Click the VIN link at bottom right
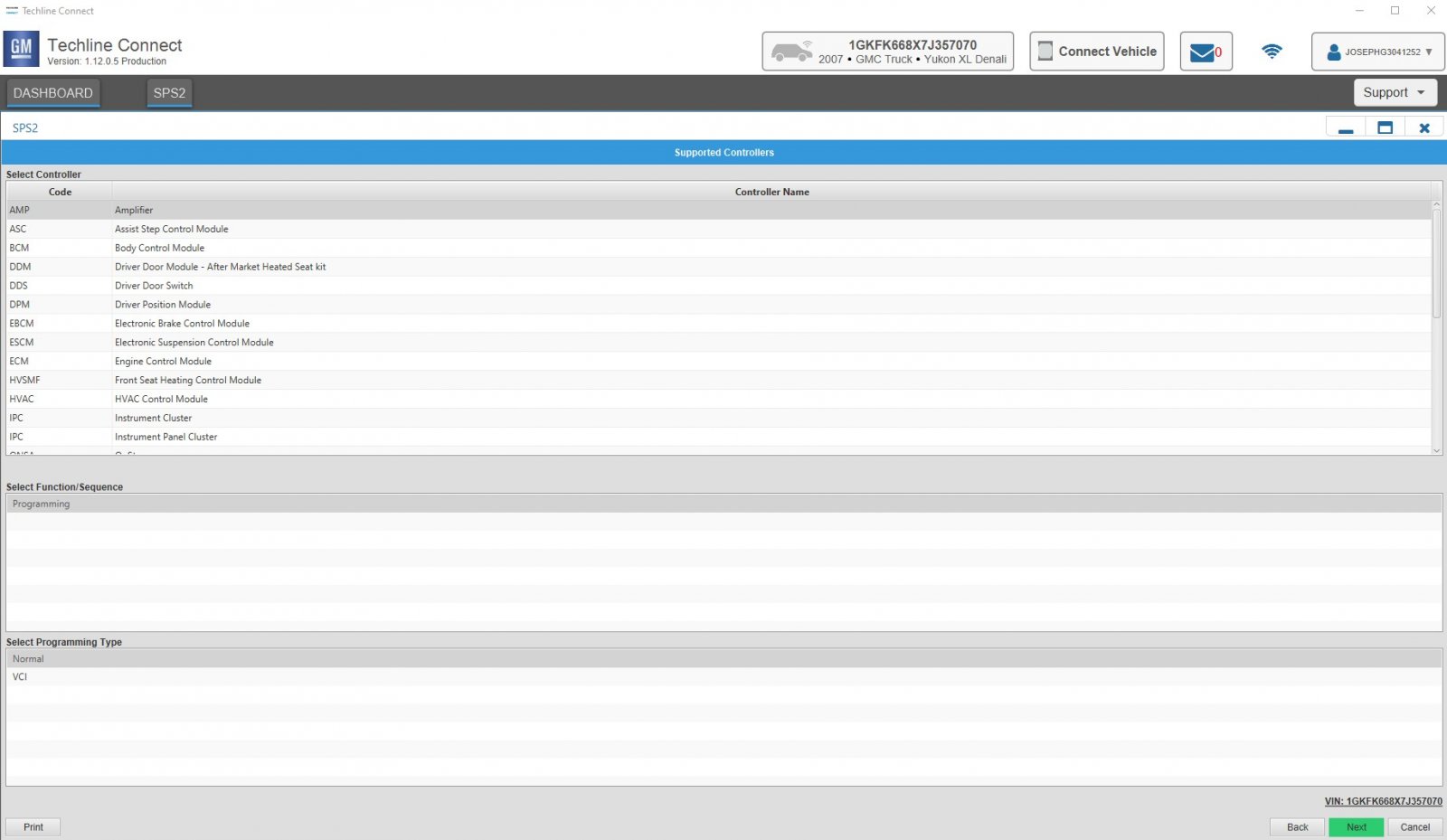 (x=1384, y=801)
